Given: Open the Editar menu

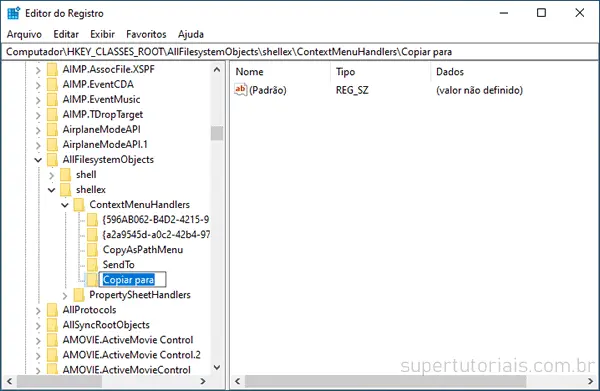Looking at the screenshot, I should [66, 34].
